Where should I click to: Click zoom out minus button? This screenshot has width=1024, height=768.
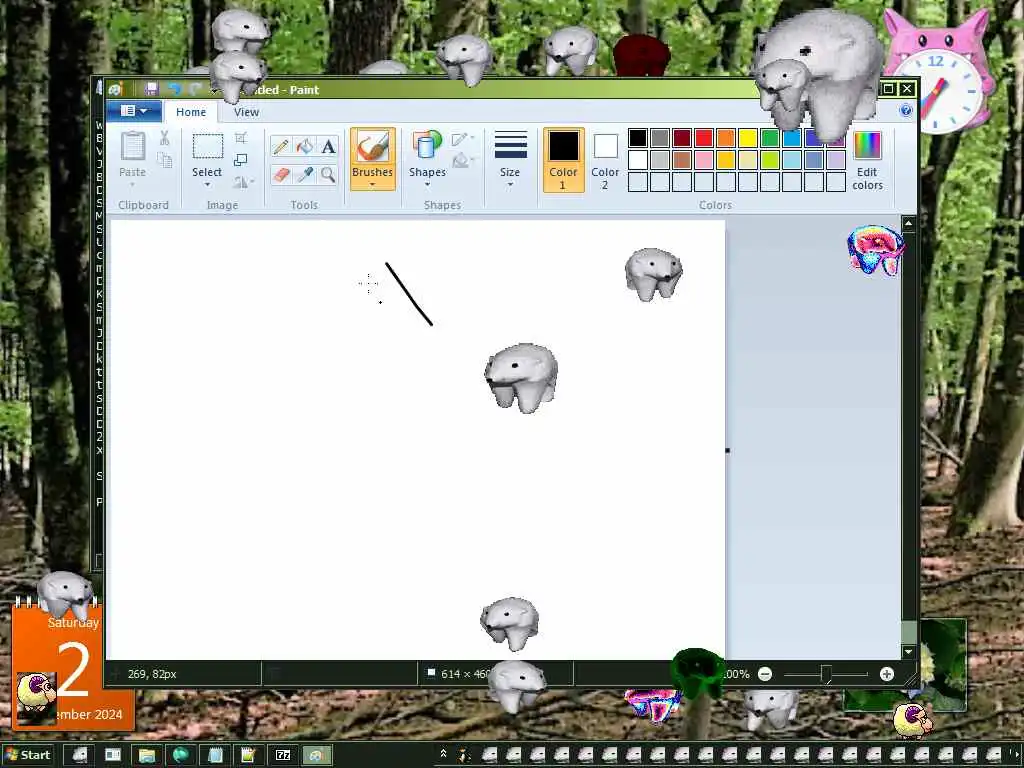765,674
